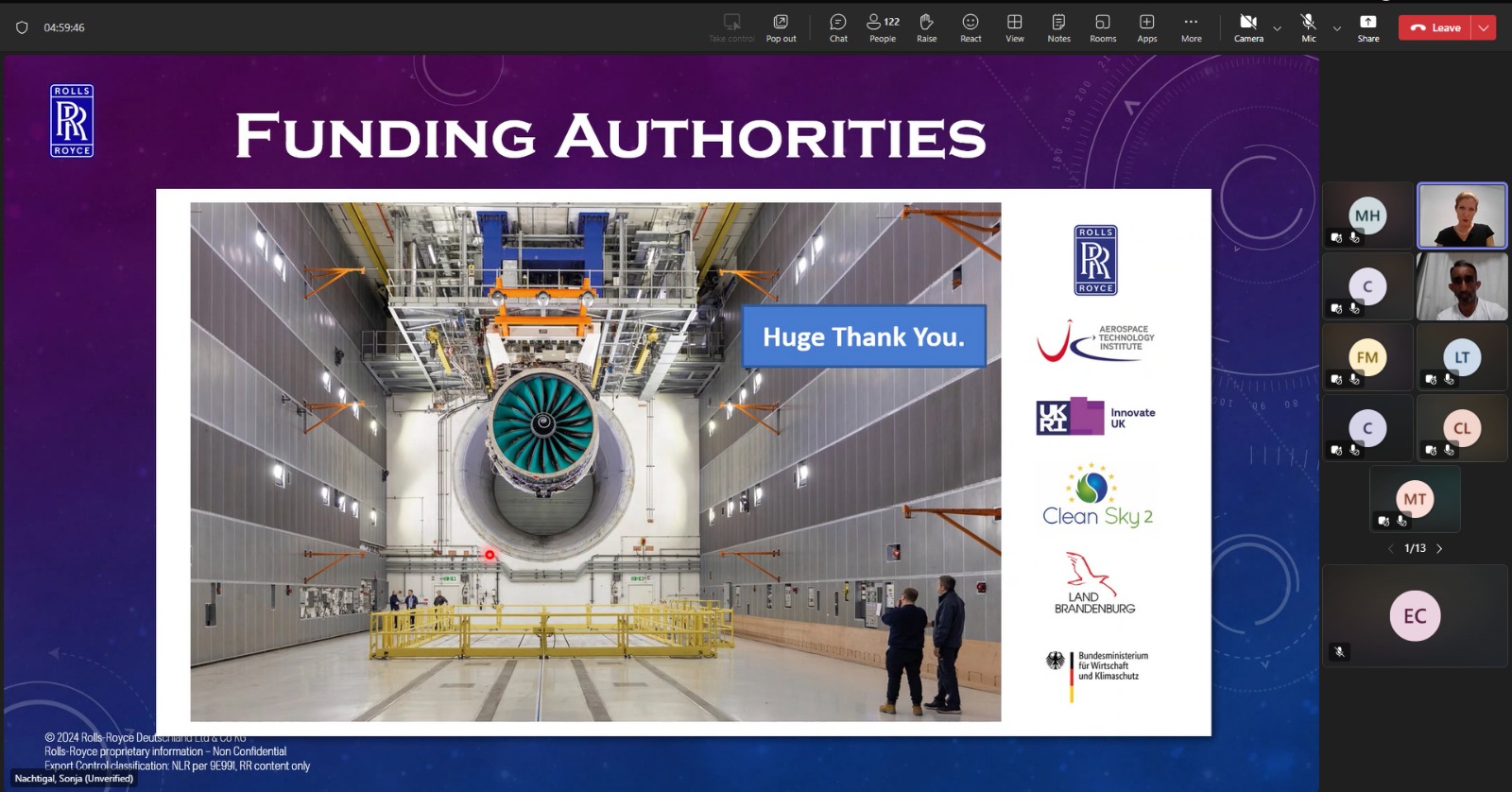Screen dimensions: 1512x792
Task: Go to the previous page of participants
Action: [1390, 548]
